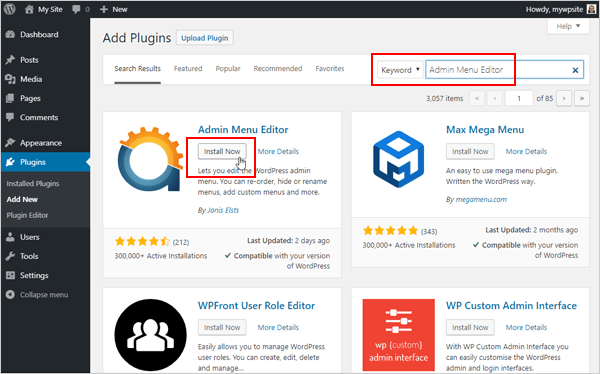Click the Admin Menu Editor gear logo
This screenshot has height=374, width=600.
pyautogui.click(x=151, y=159)
